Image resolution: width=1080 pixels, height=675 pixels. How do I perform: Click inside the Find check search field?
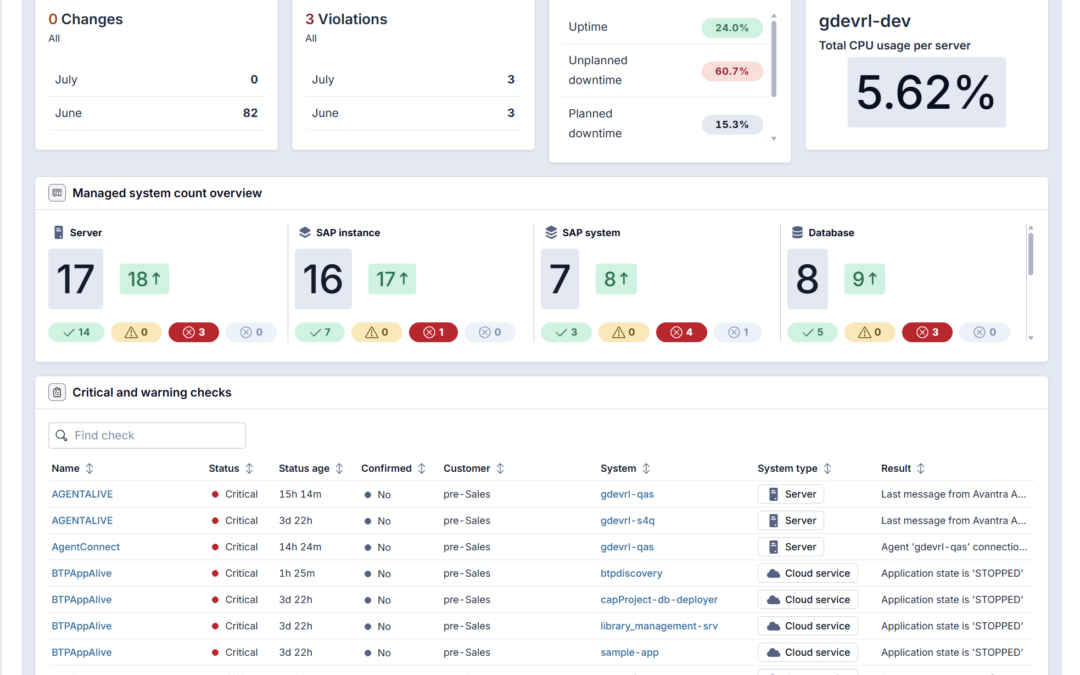pos(147,435)
